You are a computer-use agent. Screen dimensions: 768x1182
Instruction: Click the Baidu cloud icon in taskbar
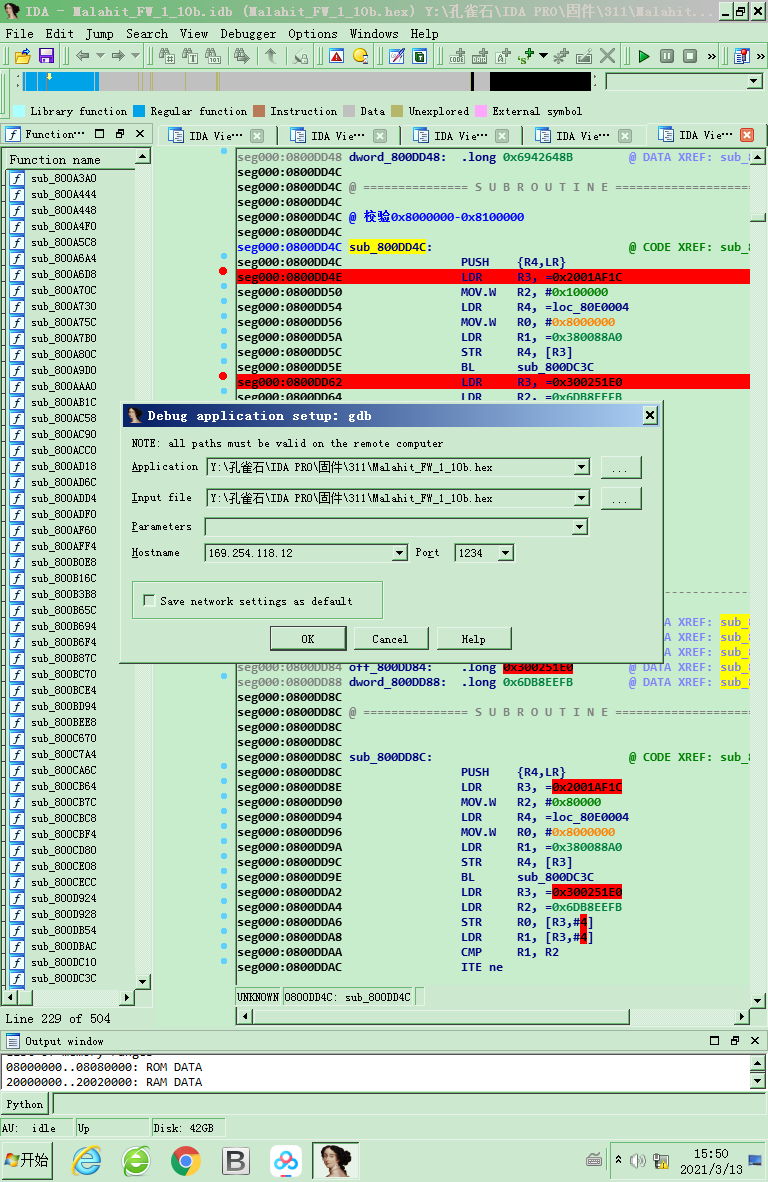pyautogui.click(x=286, y=1161)
